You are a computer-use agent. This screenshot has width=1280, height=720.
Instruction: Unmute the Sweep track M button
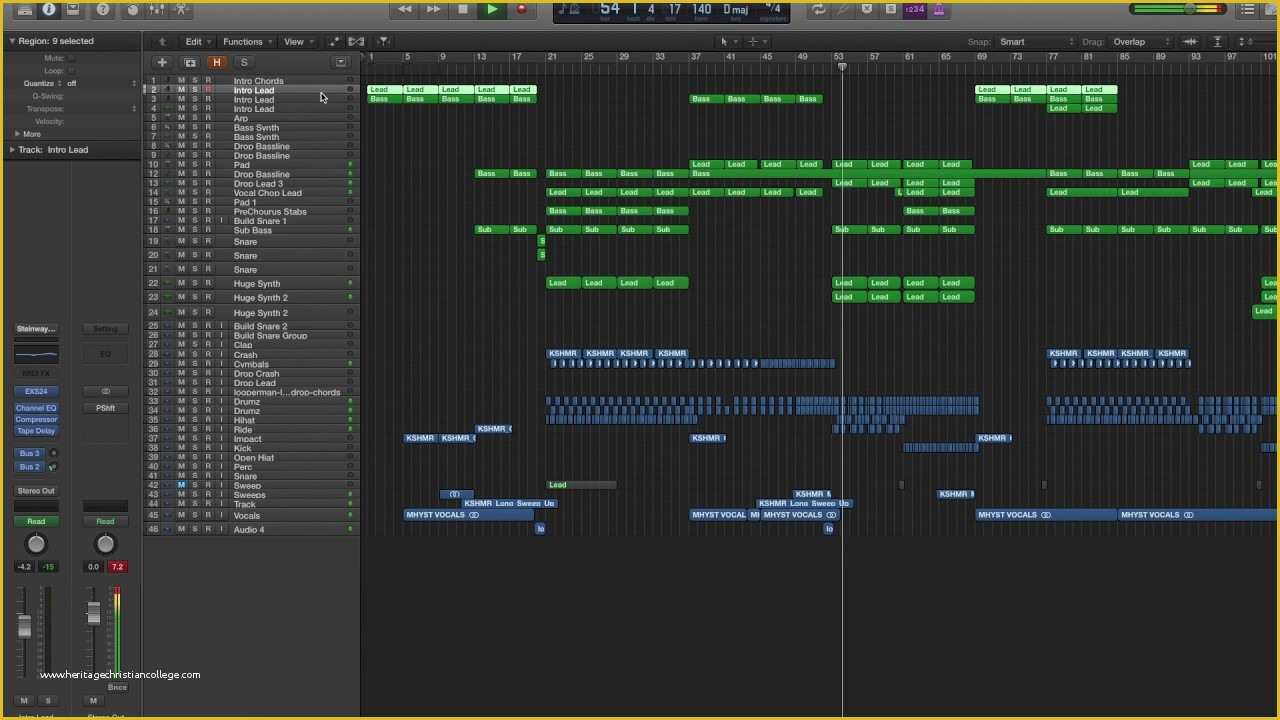click(181, 485)
